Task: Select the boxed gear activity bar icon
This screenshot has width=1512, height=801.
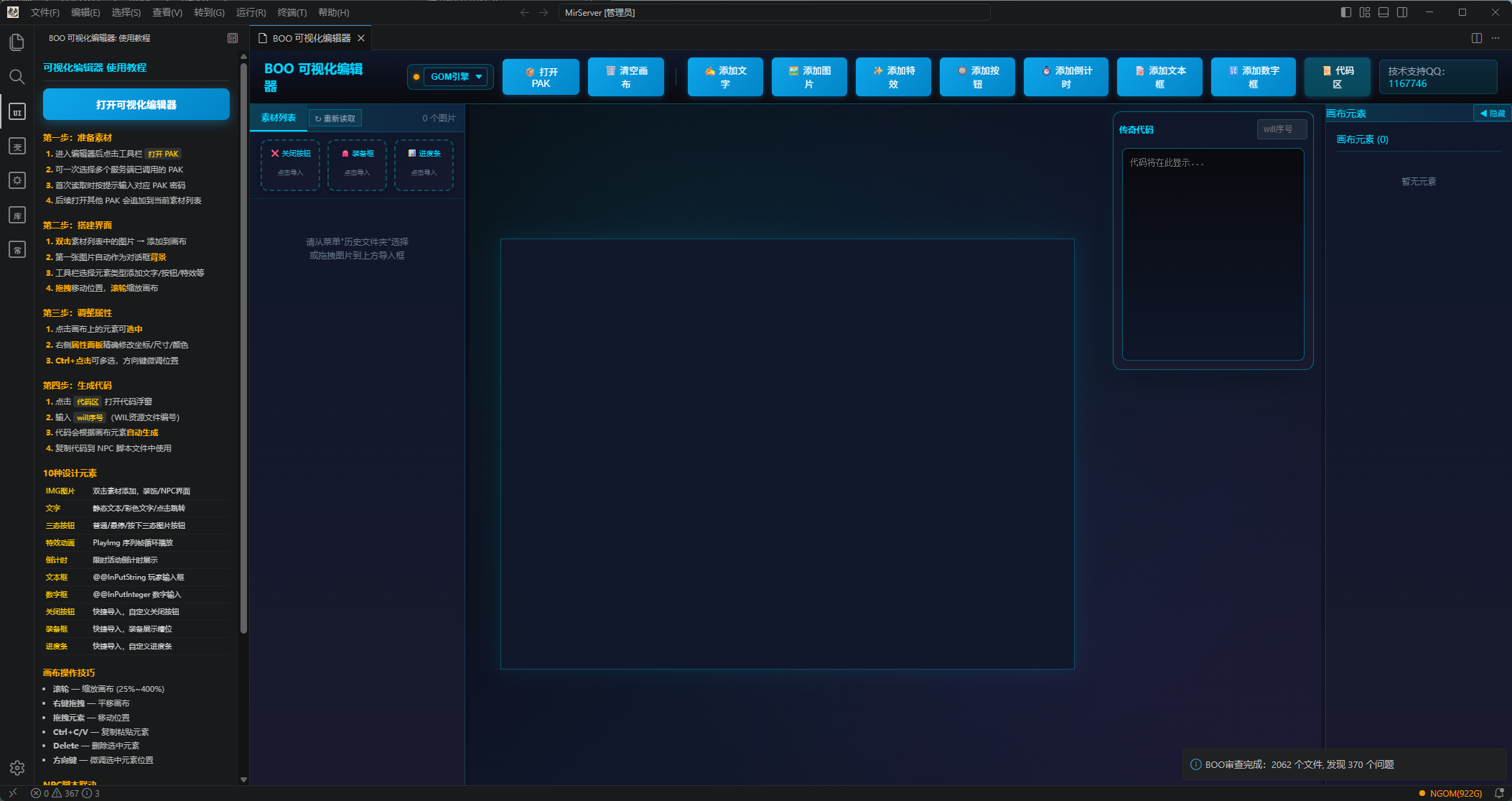Action: tap(17, 180)
